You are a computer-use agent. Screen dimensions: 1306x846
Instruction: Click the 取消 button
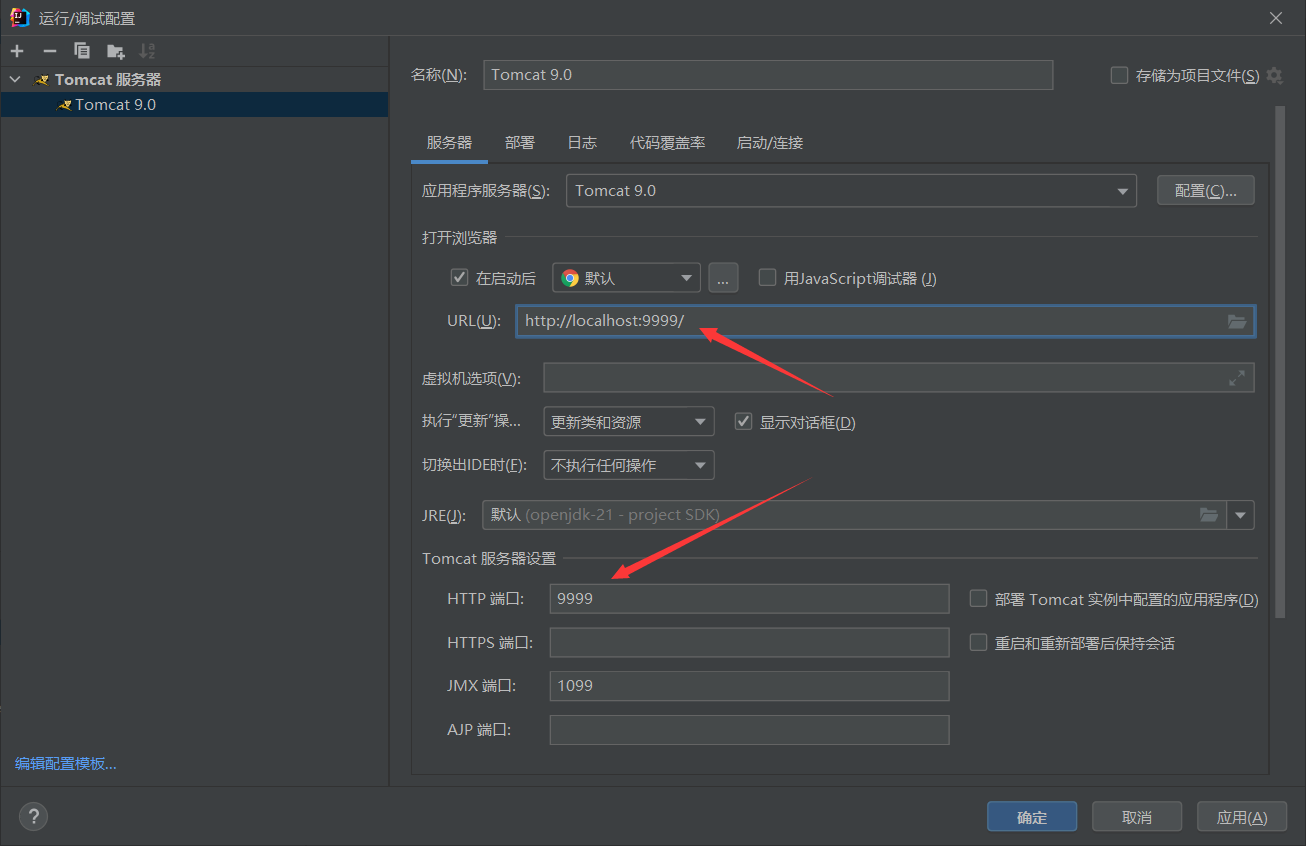point(1137,817)
